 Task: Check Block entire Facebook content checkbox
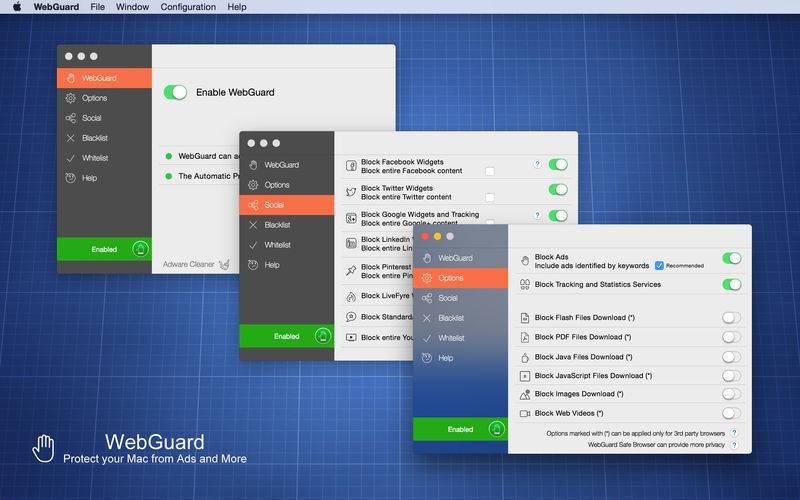tap(490, 171)
